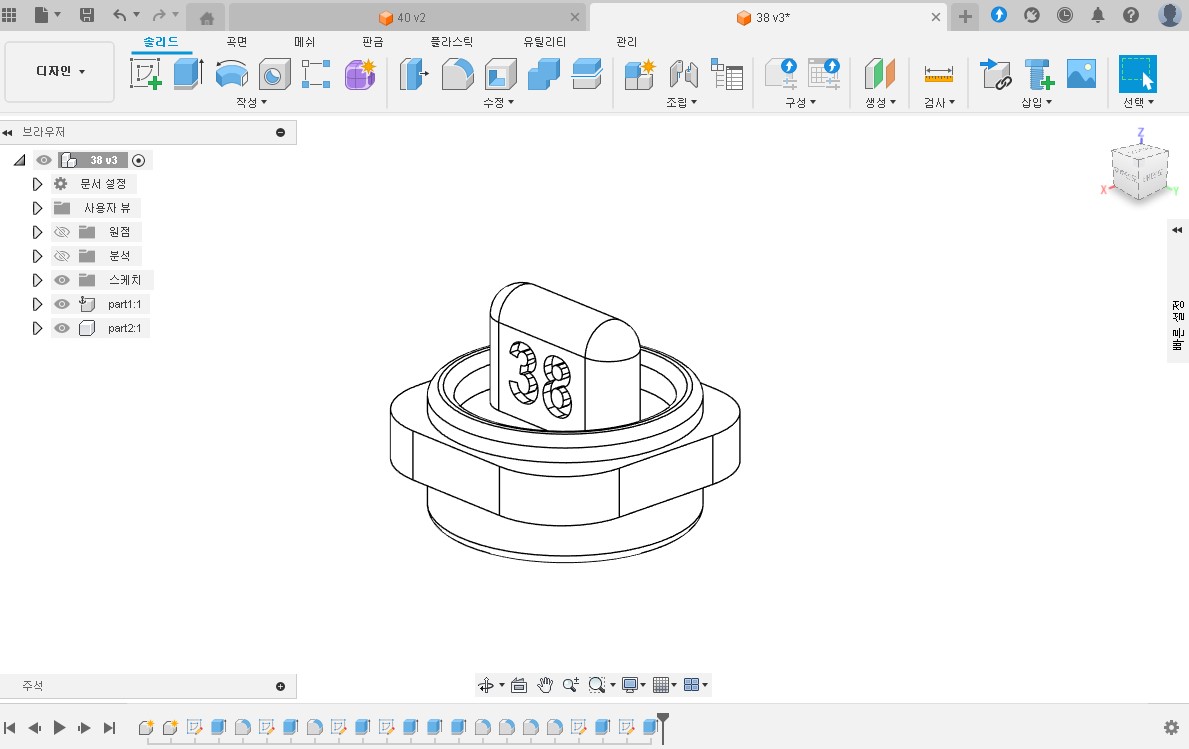Open a new design tab with plus button
The width and height of the screenshot is (1189, 749).
[965, 17]
